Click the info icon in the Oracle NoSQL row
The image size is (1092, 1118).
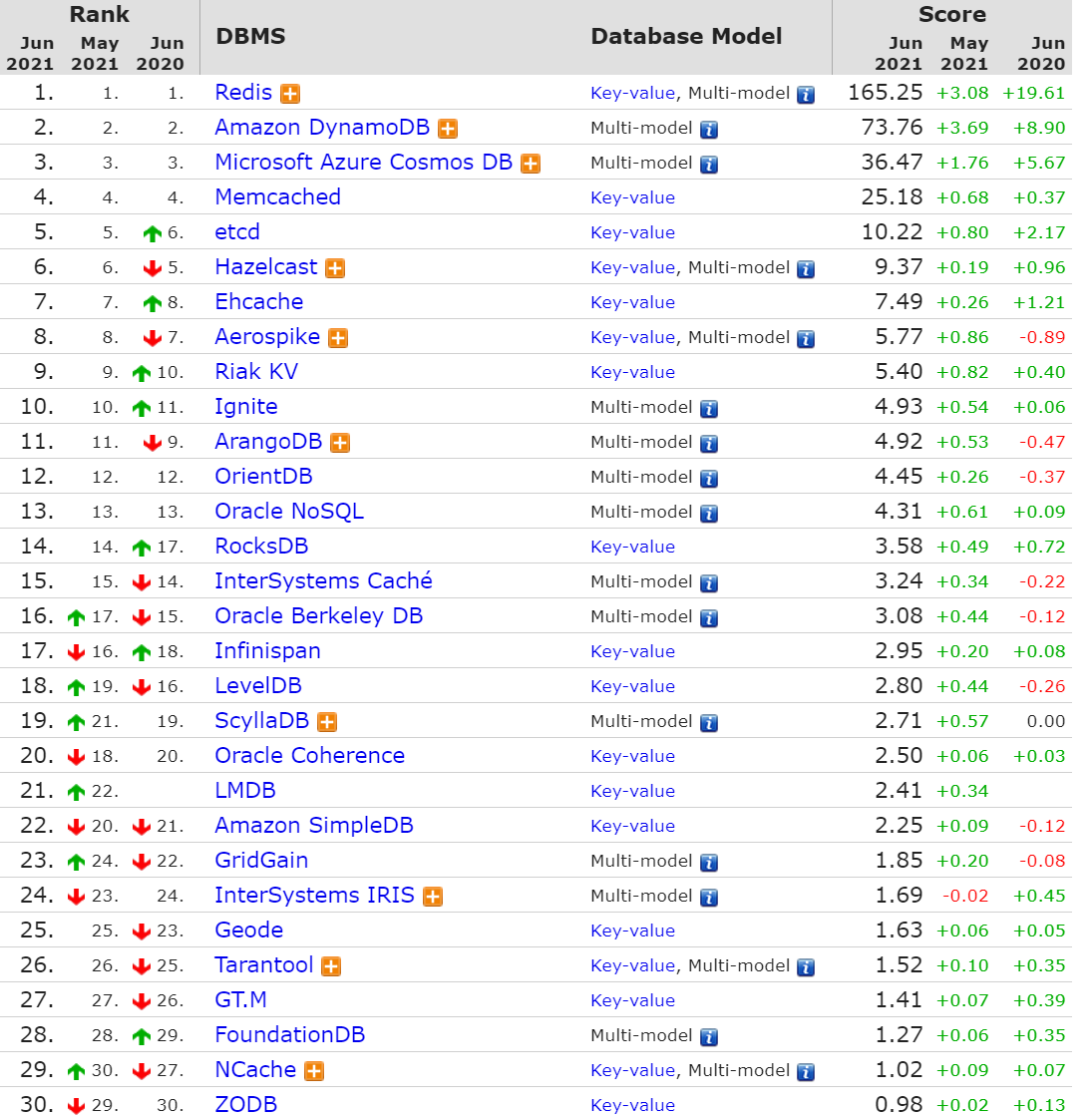tap(708, 514)
